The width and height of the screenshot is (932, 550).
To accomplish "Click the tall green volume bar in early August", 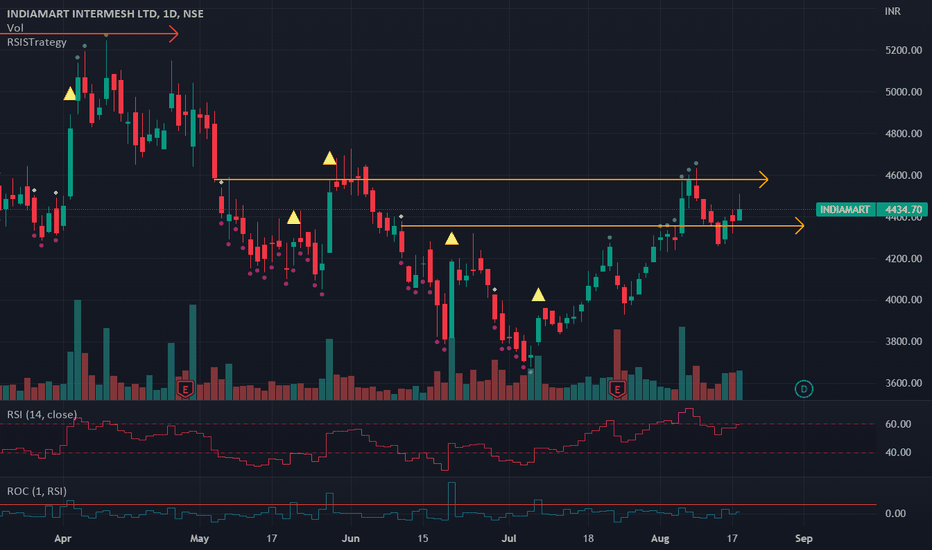I will coord(682,363).
